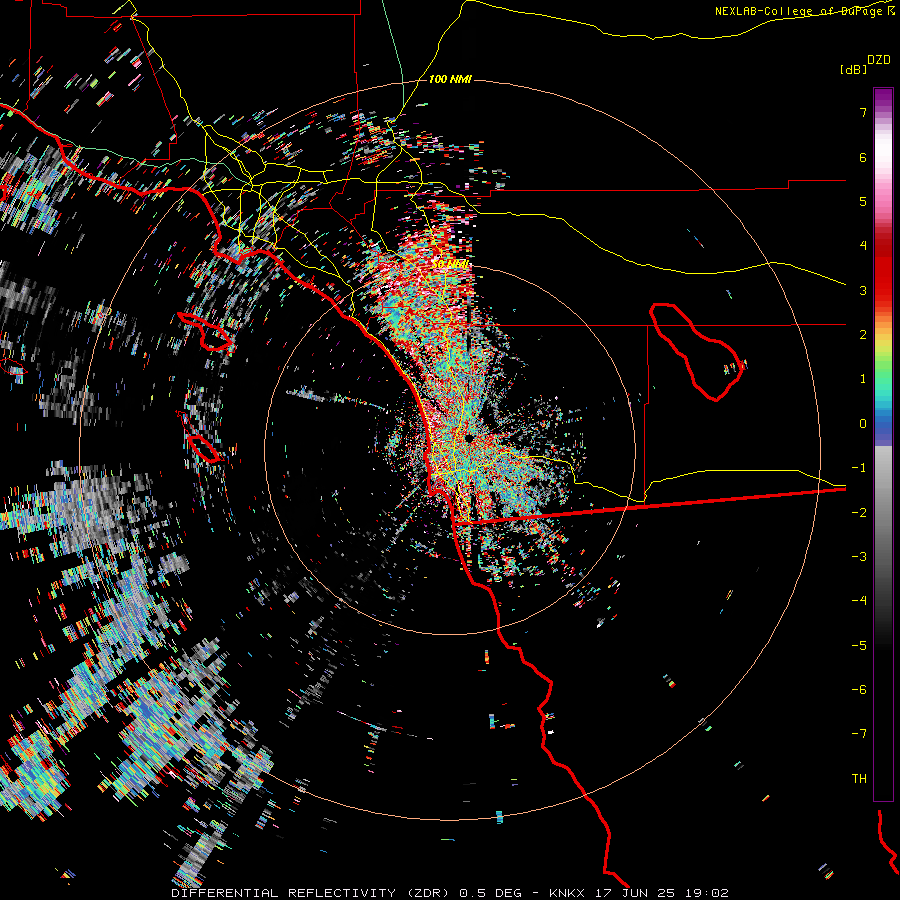900x900 pixels.
Task: Click the DZD colorbar title
Action: coord(879,60)
